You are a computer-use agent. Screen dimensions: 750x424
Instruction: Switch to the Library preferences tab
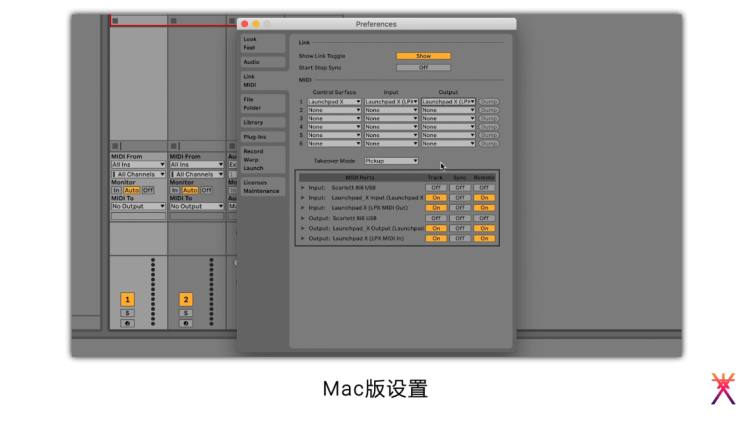point(263,123)
